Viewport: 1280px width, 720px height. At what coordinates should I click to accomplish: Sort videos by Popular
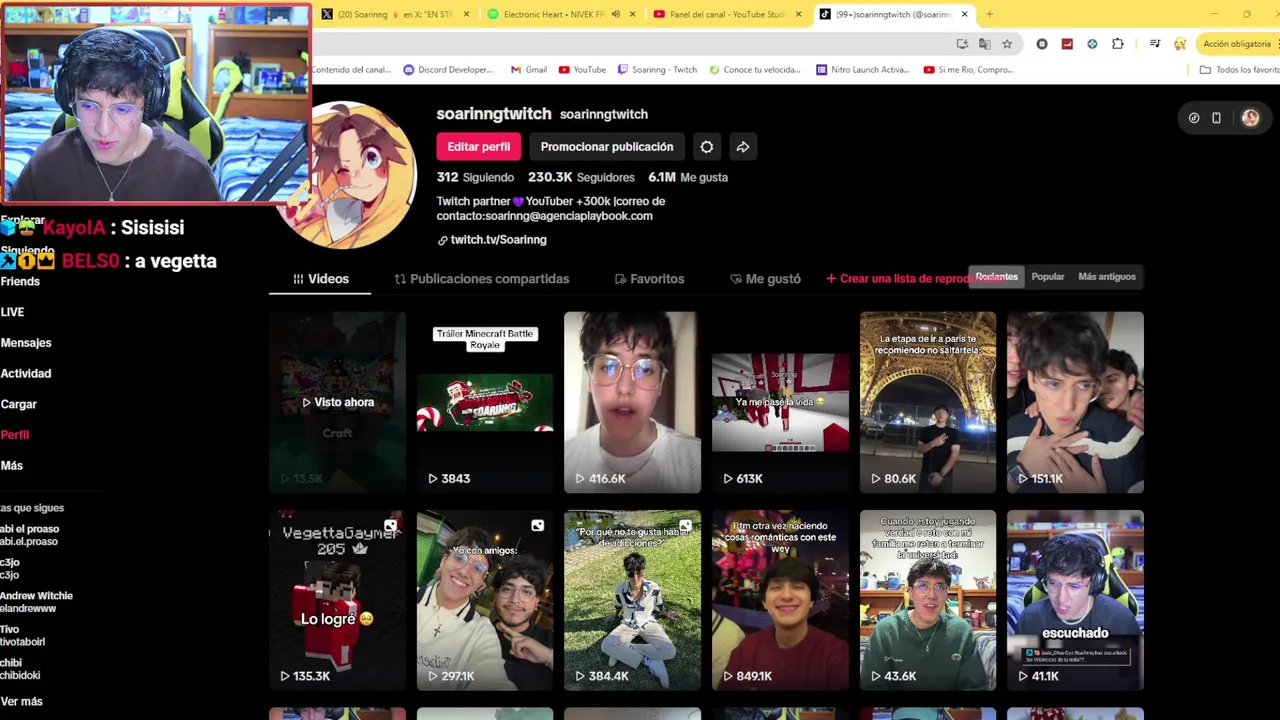(1048, 277)
